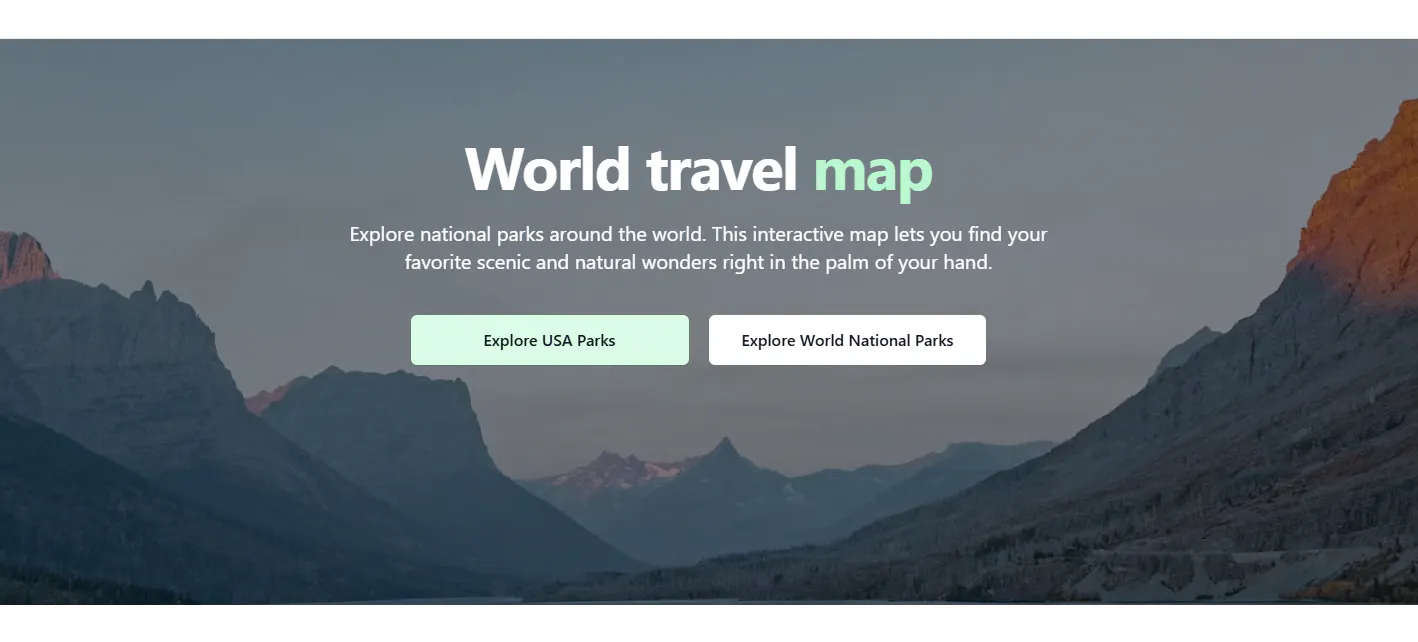Screen dimensions: 1418x642
Task: Click the "World travel map" heading
Action: pos(698,168)
